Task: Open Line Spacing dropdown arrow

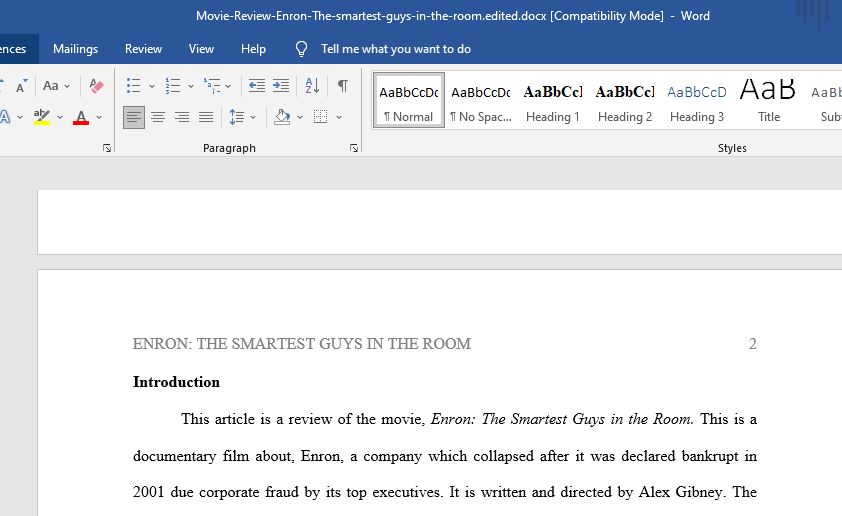Action: click(x=253, y=117)
